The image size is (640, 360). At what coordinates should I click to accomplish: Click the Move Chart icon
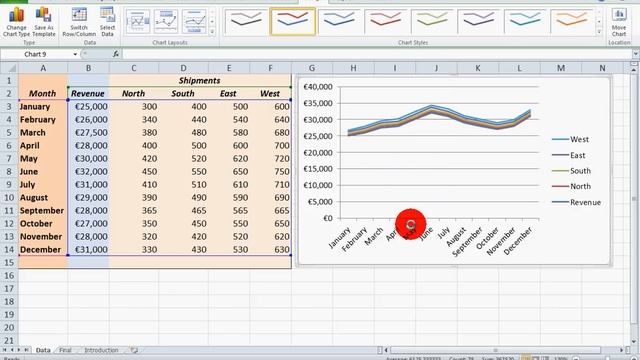[x=619, y=23]
